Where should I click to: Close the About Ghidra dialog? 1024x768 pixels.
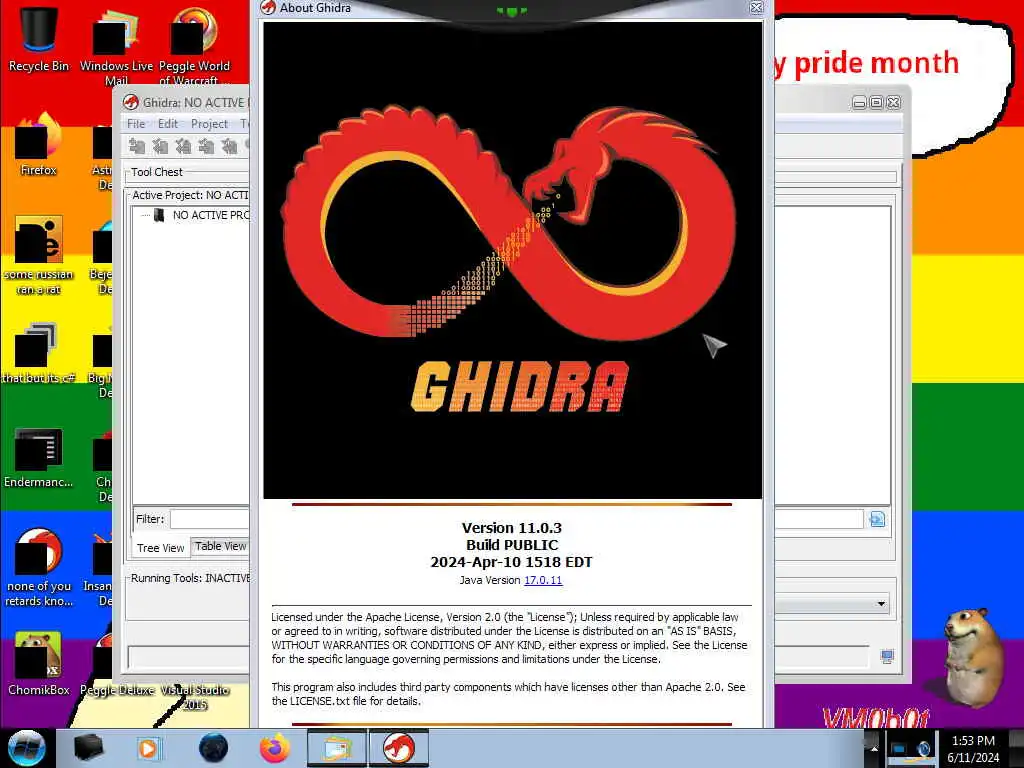756,8
